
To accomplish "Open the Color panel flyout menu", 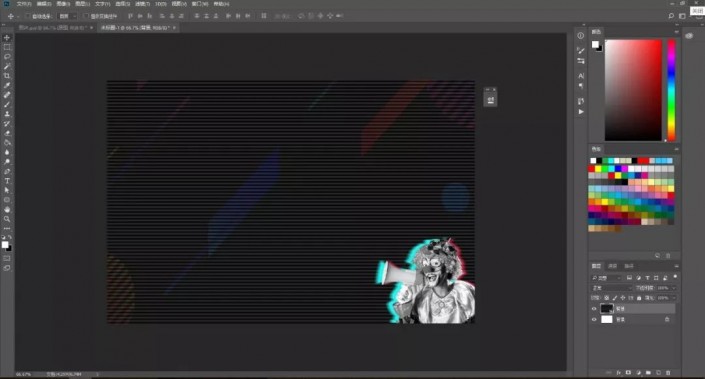I will coord(676,32).
